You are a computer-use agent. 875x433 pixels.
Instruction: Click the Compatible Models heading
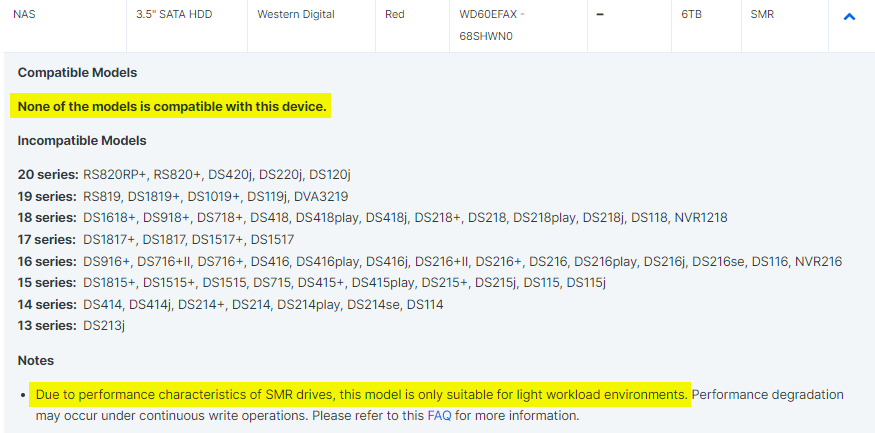(77, 73)
